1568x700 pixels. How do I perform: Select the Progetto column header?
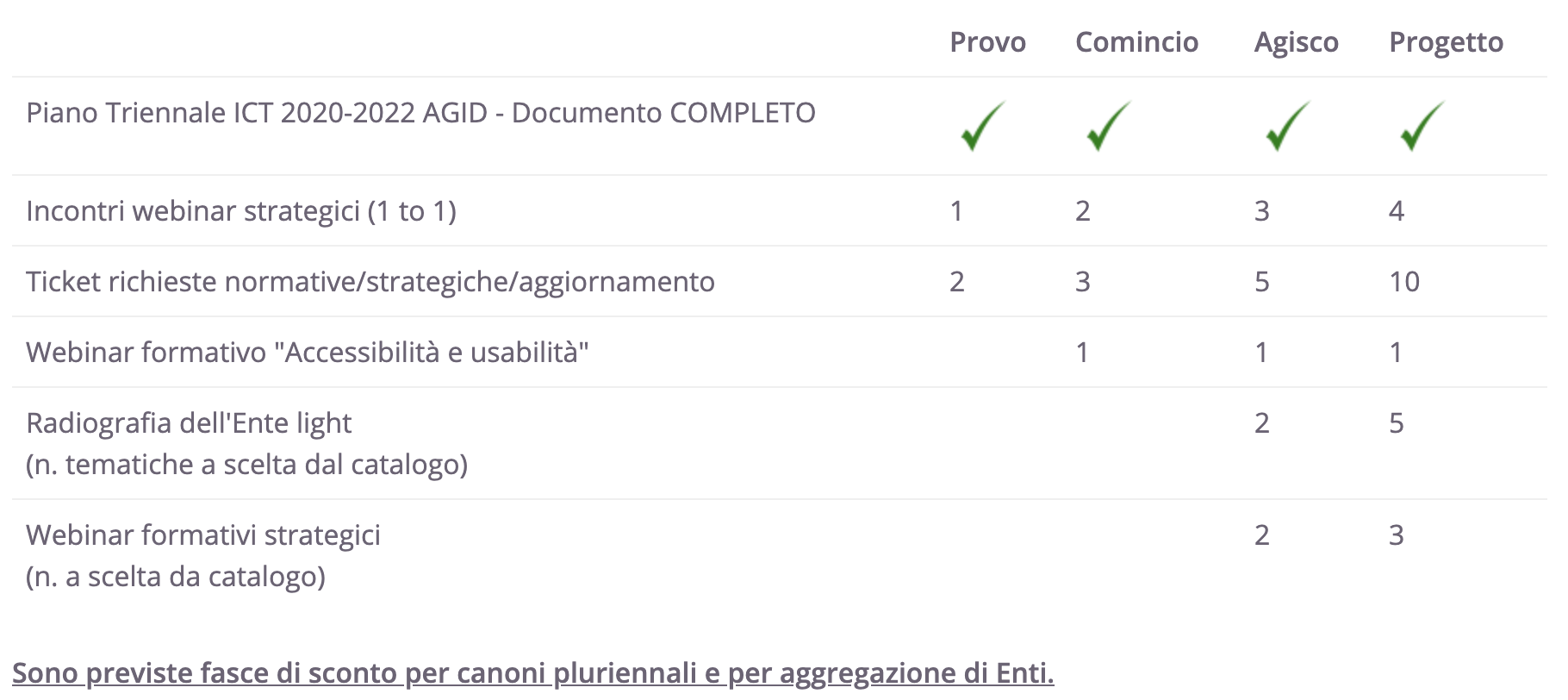(x=1446, y=42)
